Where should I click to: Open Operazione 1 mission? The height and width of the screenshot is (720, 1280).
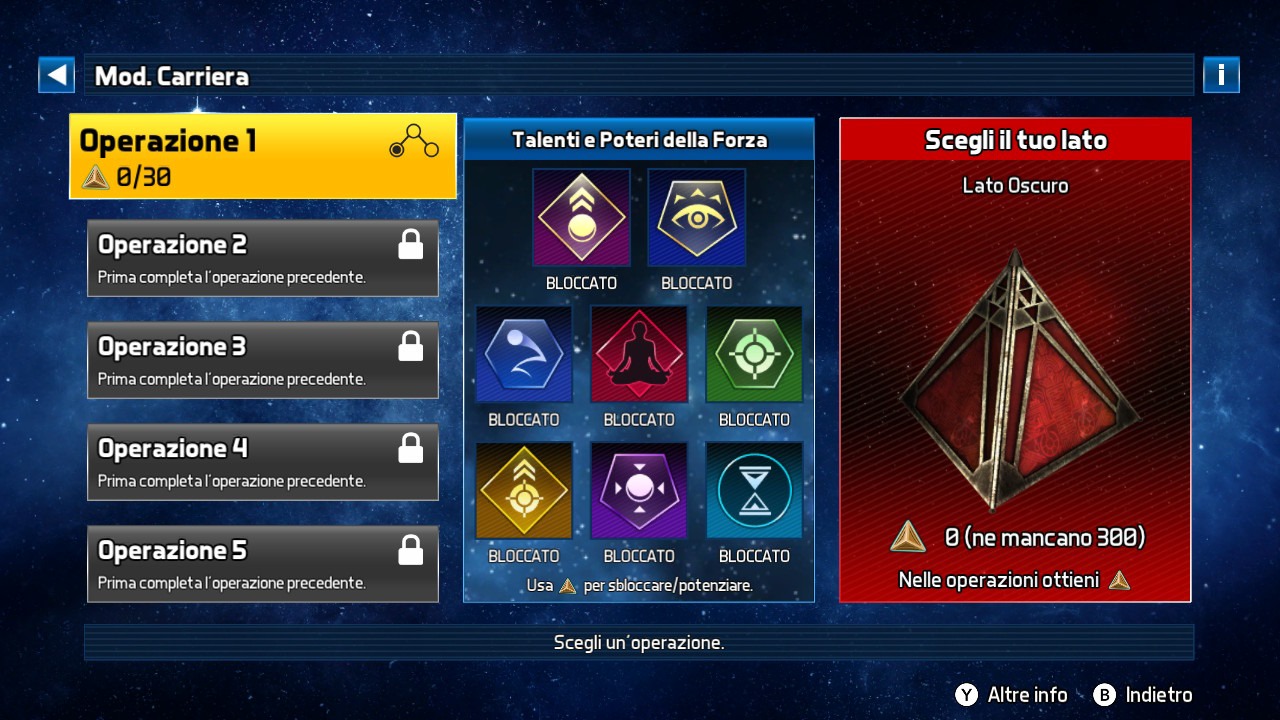coord(263,156)
